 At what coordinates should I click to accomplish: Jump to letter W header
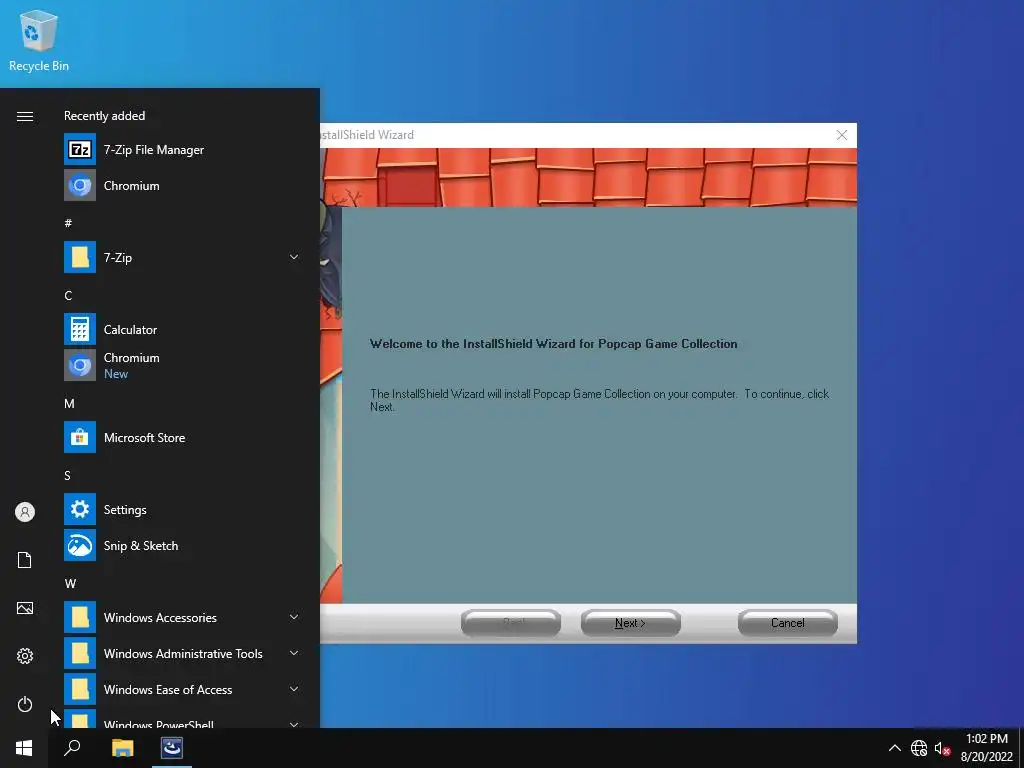pyautogui.click(x=70, y=583)
